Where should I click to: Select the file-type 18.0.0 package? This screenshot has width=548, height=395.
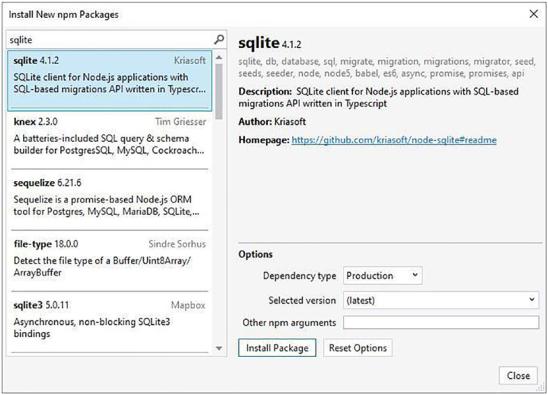tap(109, 261)
